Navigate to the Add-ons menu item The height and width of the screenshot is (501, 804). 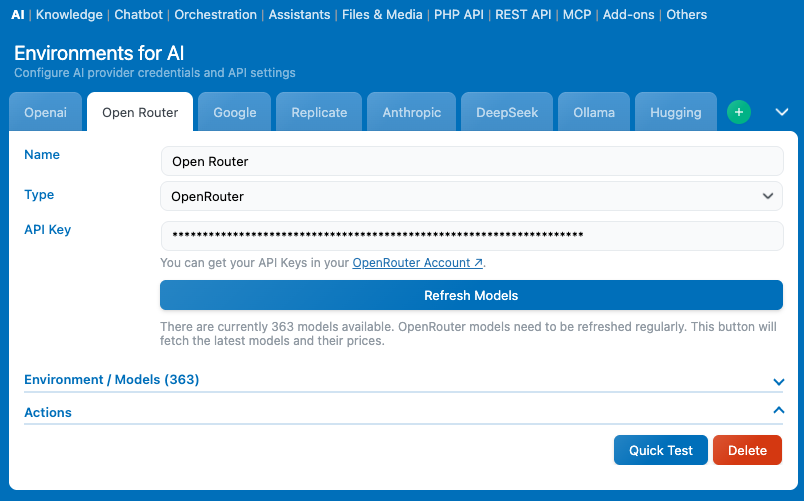coord(628,15)
